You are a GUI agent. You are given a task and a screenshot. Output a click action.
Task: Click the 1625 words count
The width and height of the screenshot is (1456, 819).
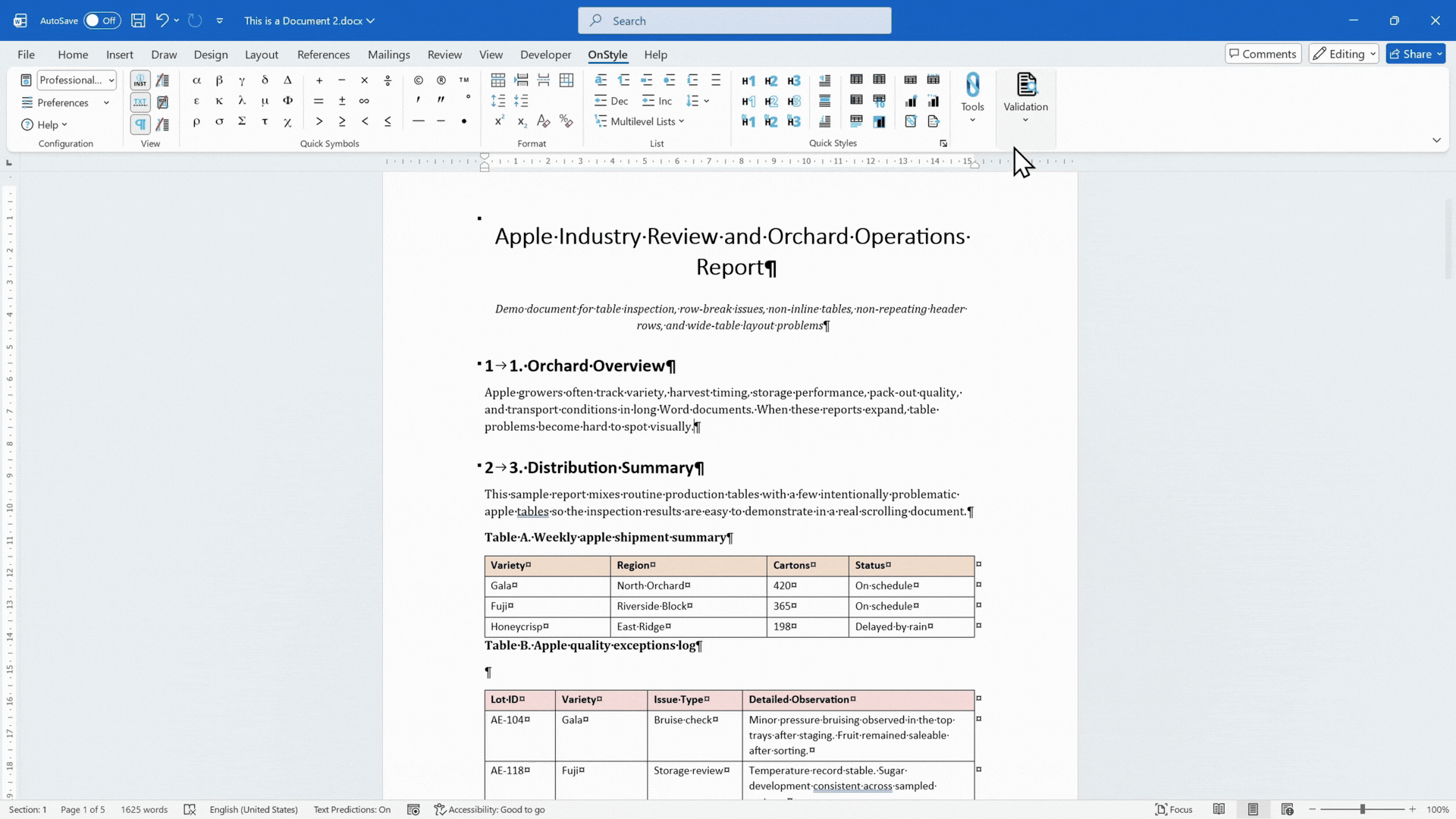click(x=144, y=809)
